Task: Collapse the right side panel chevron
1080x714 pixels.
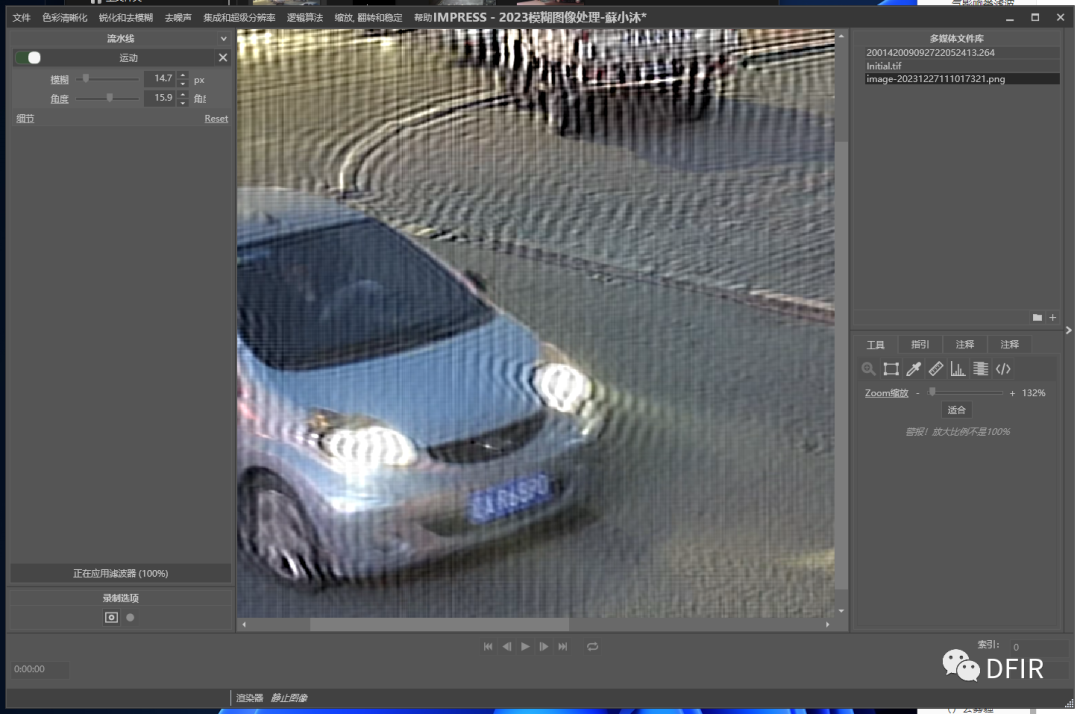Action: pyautogui.click(x=1068, y=330)
